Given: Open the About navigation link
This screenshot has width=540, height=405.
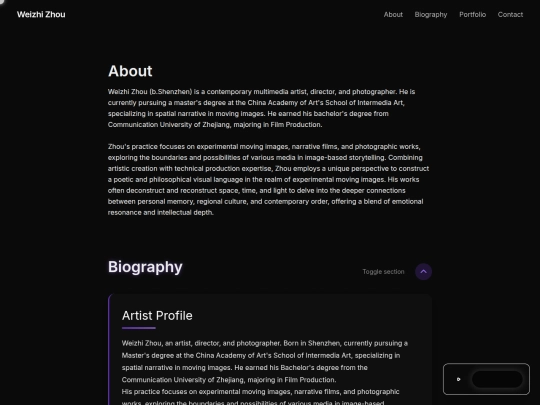Looking at the screenshot, I should [393, 14].
